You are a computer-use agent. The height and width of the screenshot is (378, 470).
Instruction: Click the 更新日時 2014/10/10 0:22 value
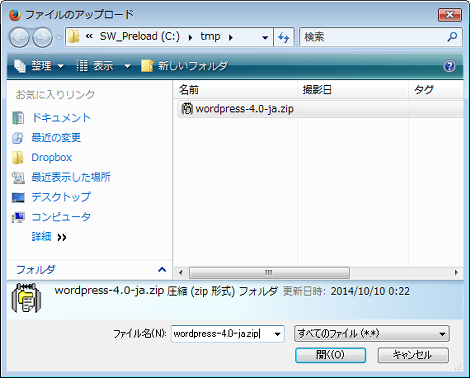(x=370, y=291)
